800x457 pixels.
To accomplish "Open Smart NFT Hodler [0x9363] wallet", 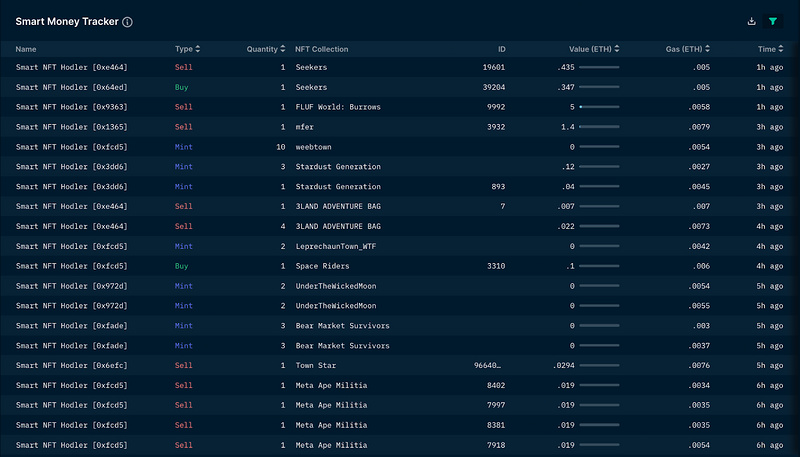I will (71, 107).
